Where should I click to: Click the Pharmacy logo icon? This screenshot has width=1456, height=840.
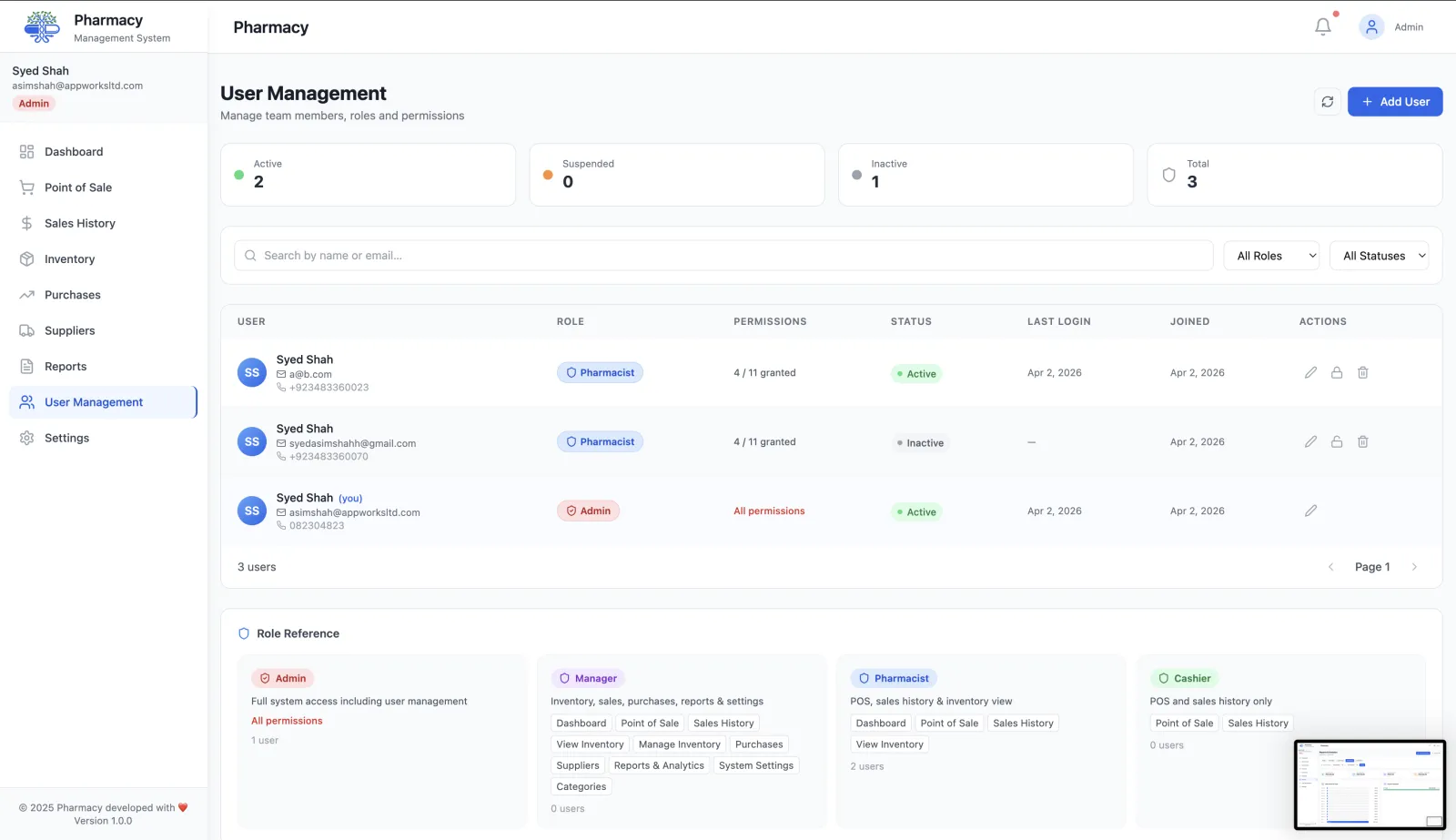42,27
